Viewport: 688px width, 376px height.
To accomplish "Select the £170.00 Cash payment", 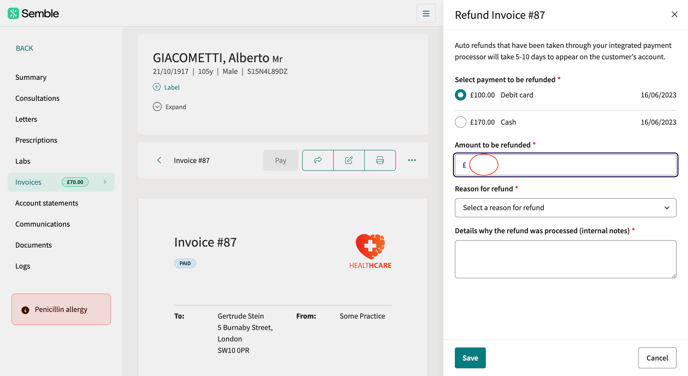I will click(x=460, y=122).
